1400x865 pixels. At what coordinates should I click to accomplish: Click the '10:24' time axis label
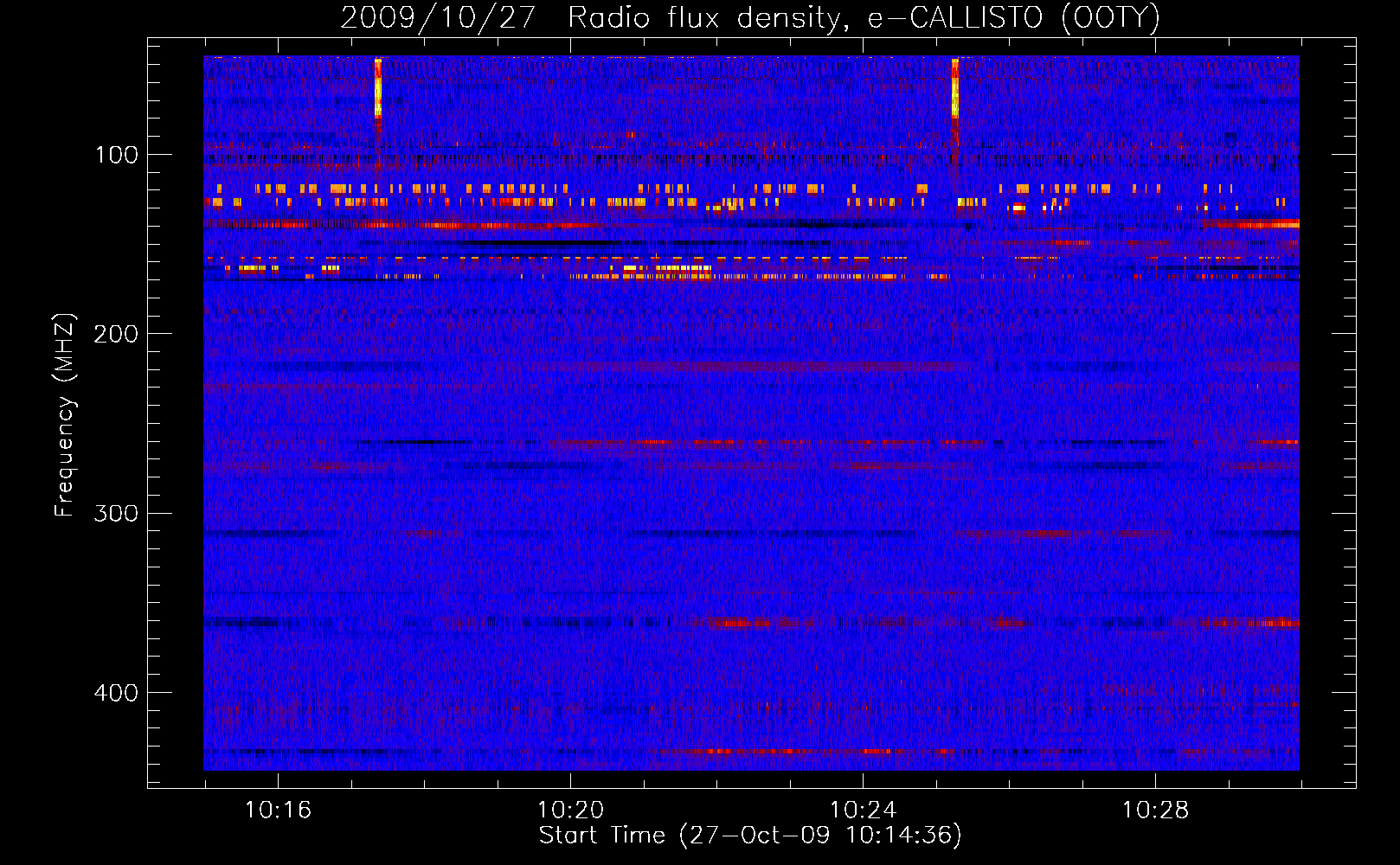863,811
